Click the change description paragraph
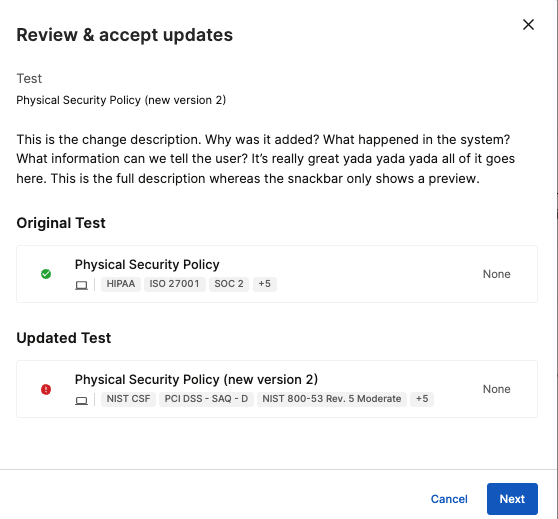Viewport: 558px width, 519px height. pyautogui.click(x=265, y=159)
